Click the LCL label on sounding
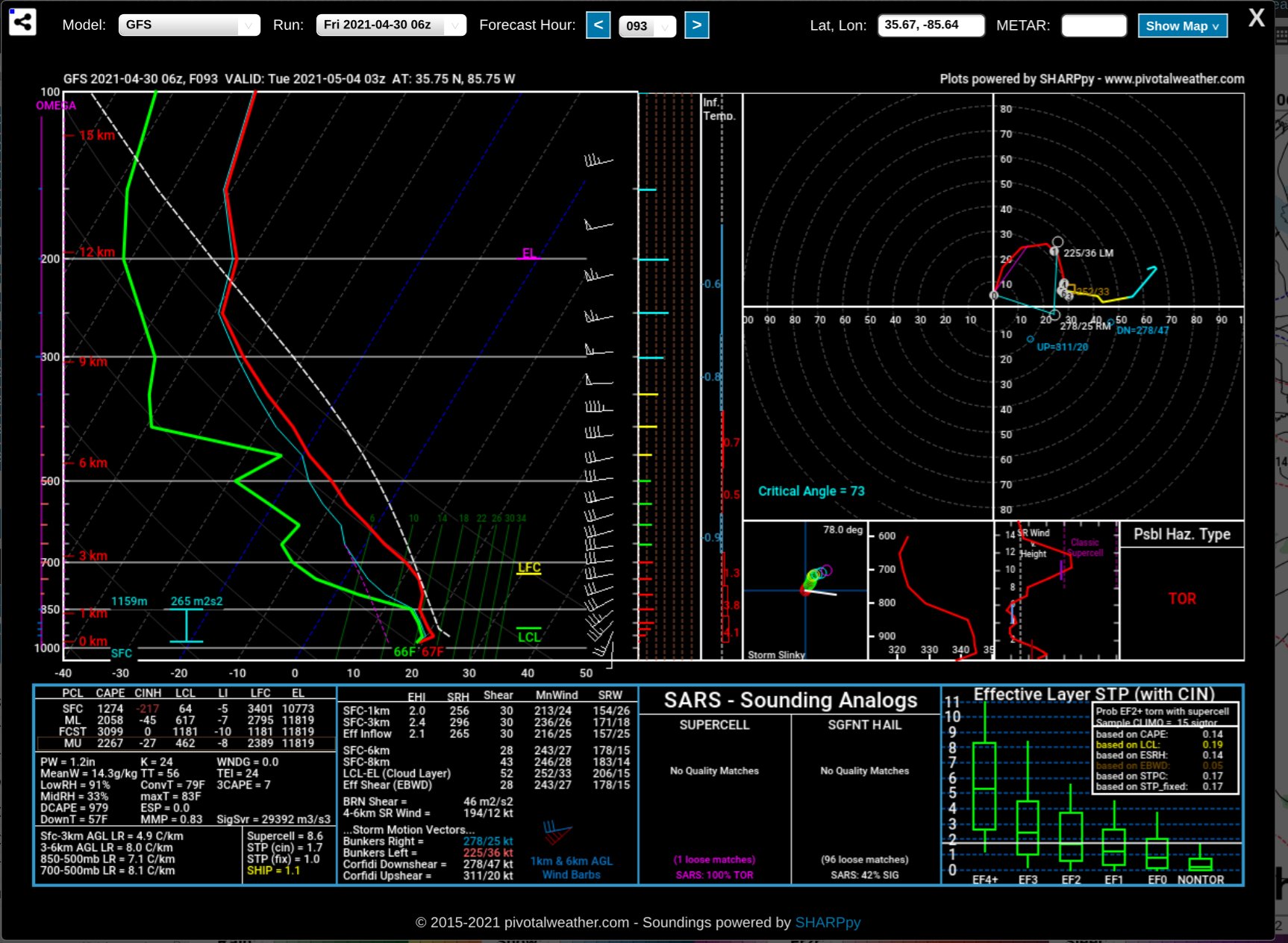This screenshot has width=1288, height=943. [x=529, y=636]
